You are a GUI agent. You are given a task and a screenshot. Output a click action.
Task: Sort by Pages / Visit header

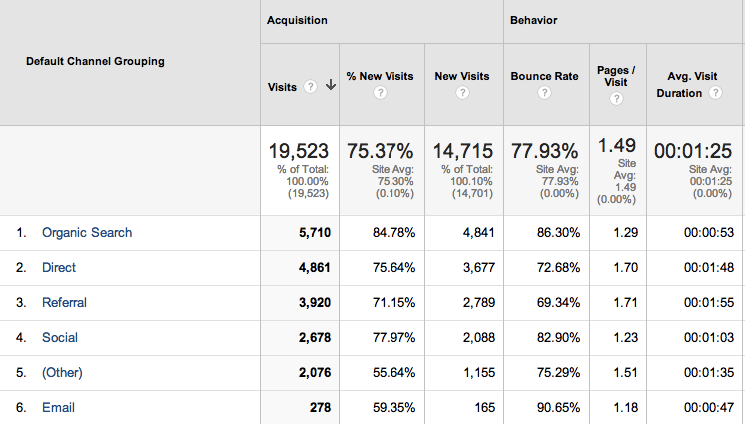(x=616, y=76)
